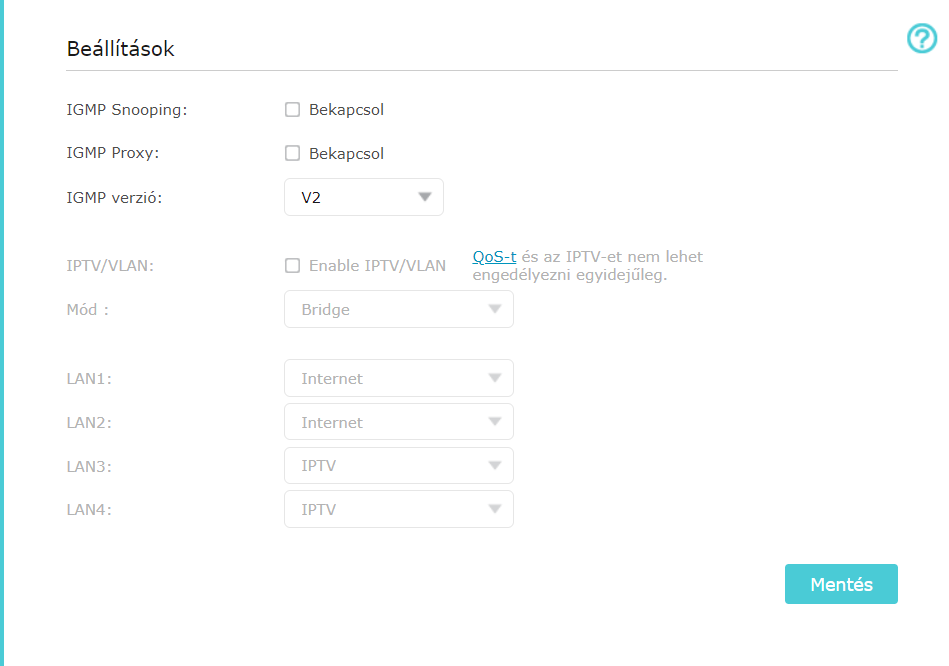Follow the QoS-t link

[494, 257]
